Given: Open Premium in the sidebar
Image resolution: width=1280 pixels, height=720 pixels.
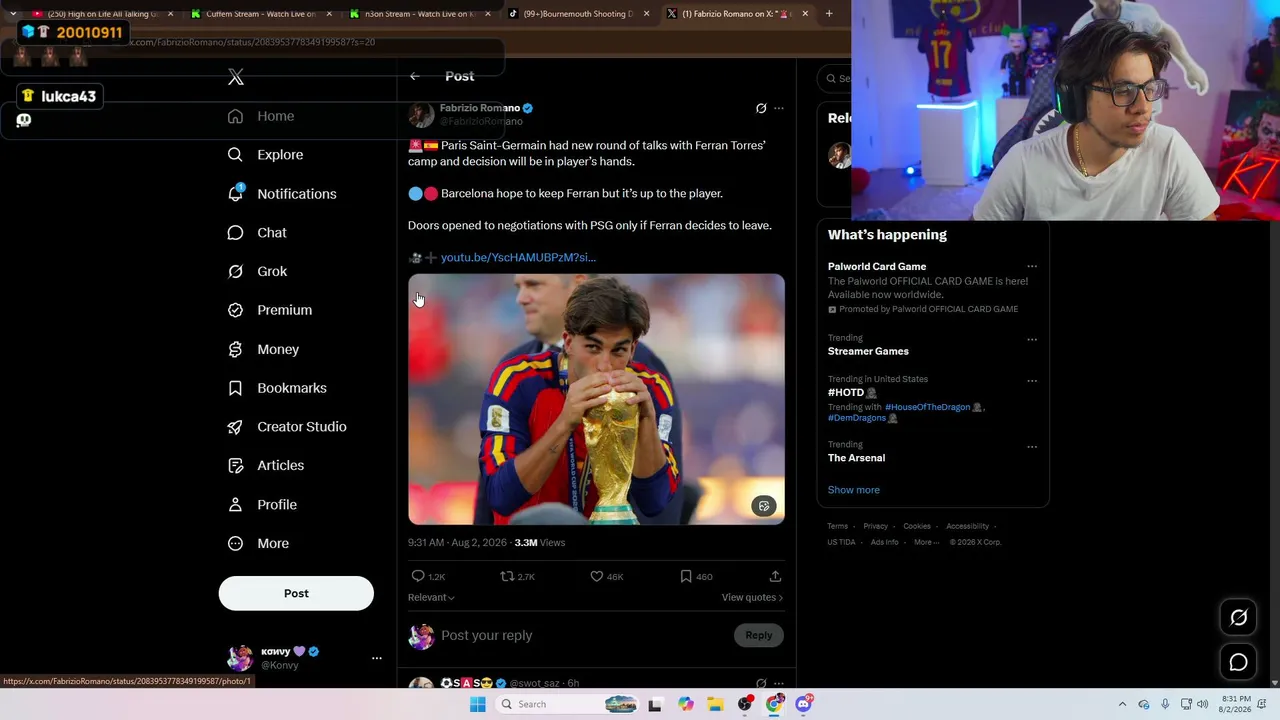Looking at the screenshot, I should 270,310.
